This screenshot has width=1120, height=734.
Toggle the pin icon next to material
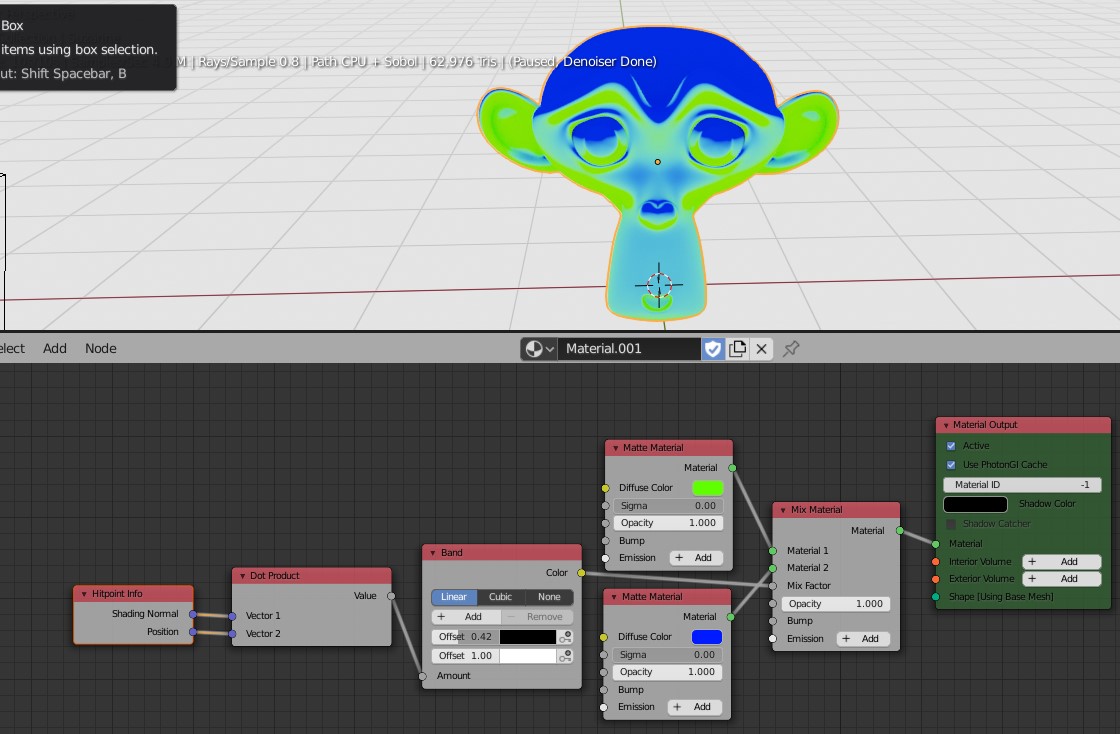791,349
